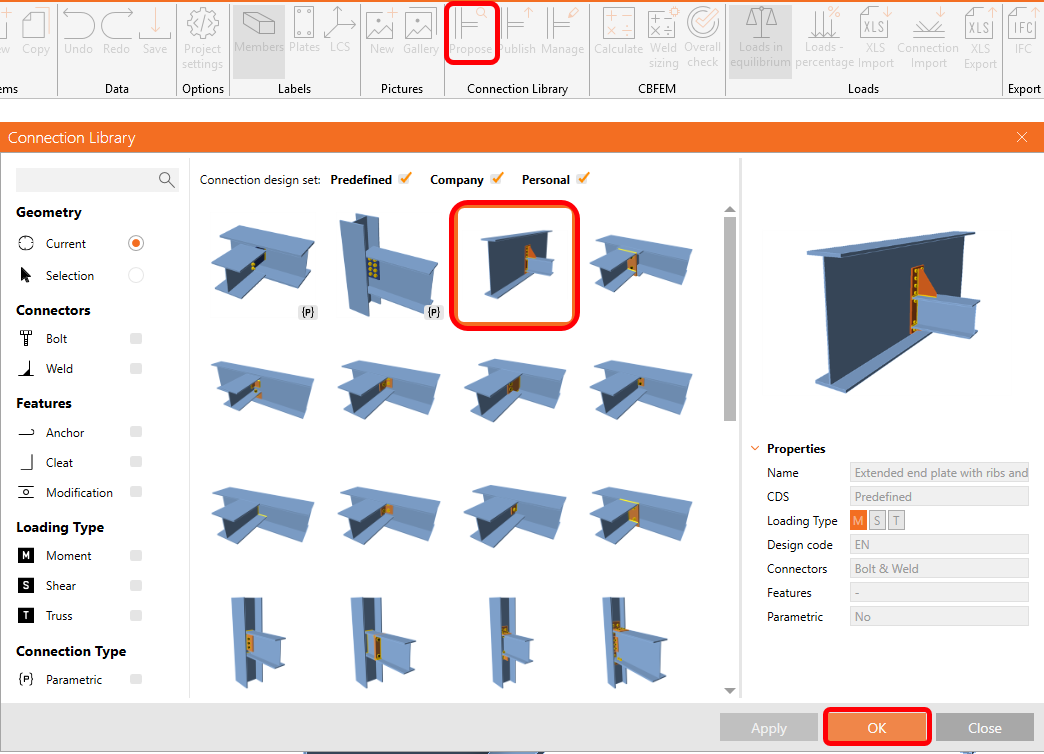Screen dimensions: 1044x754
Task: Enable the Shear loading type filter
Action: 136,585
